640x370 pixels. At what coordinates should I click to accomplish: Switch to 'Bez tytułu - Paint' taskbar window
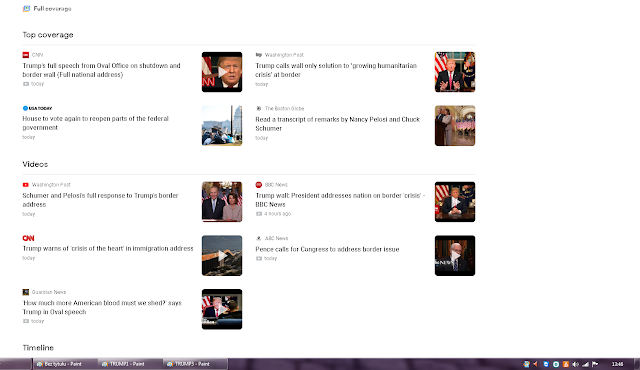point(64,364)
